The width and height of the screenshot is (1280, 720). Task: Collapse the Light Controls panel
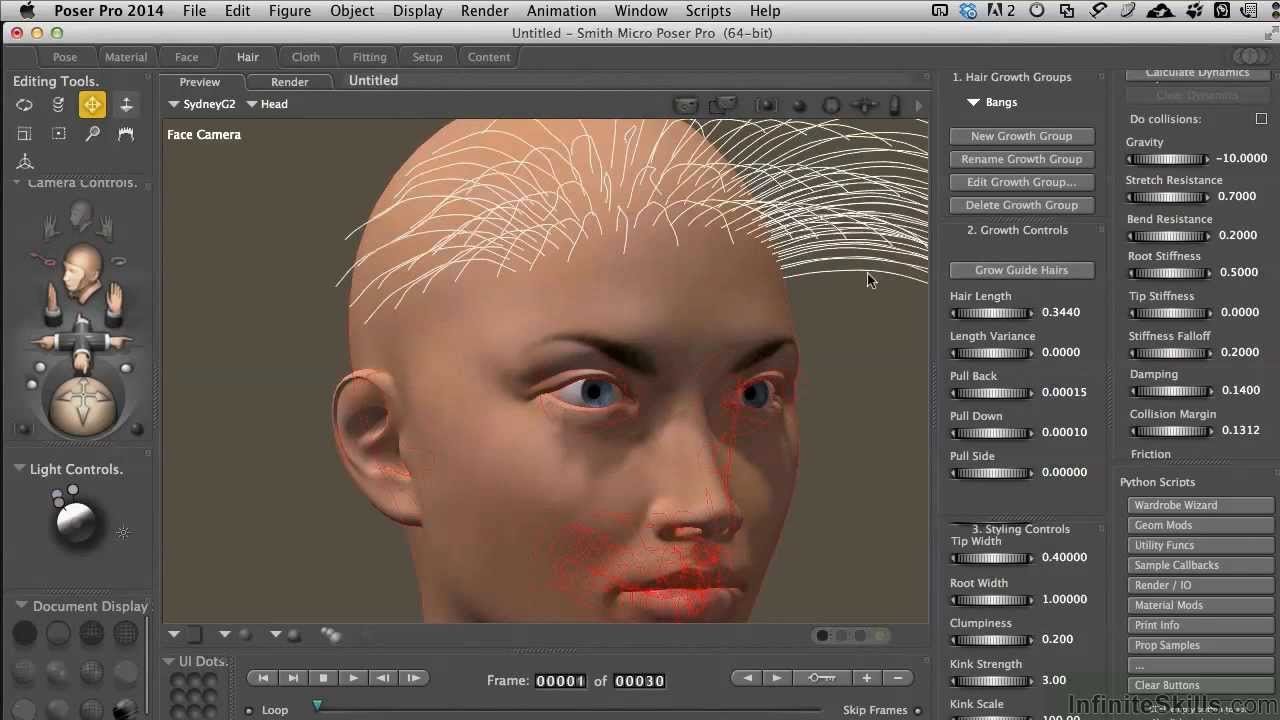click(19, 469)
